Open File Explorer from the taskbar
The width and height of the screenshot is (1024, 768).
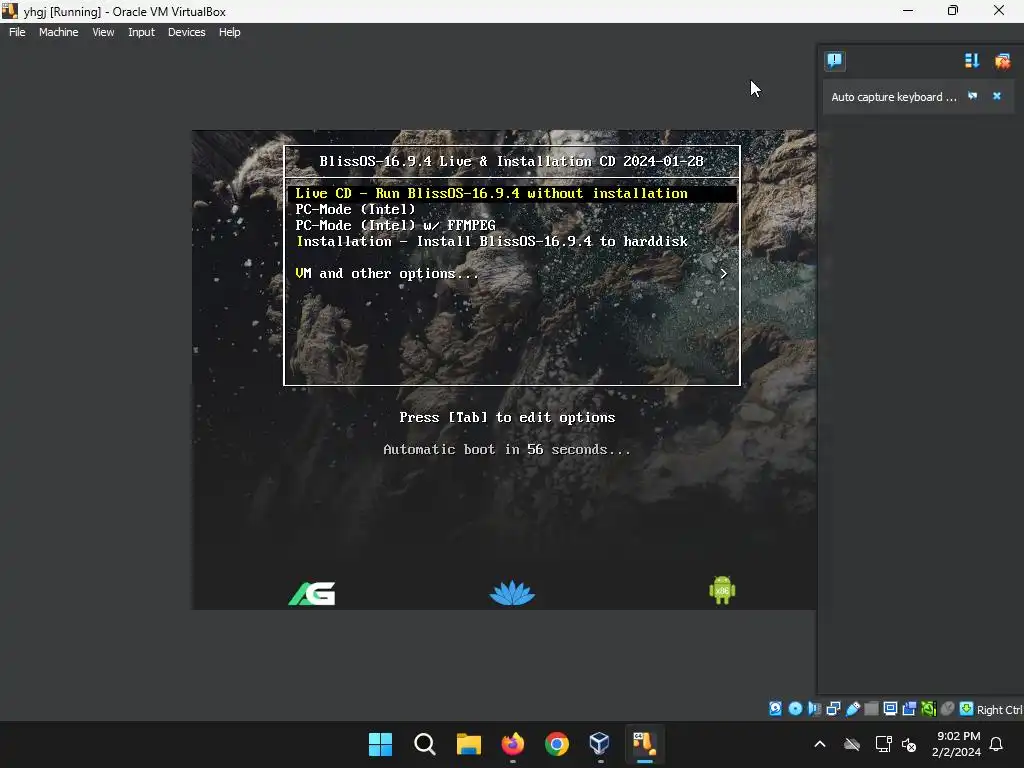point(468,744)
